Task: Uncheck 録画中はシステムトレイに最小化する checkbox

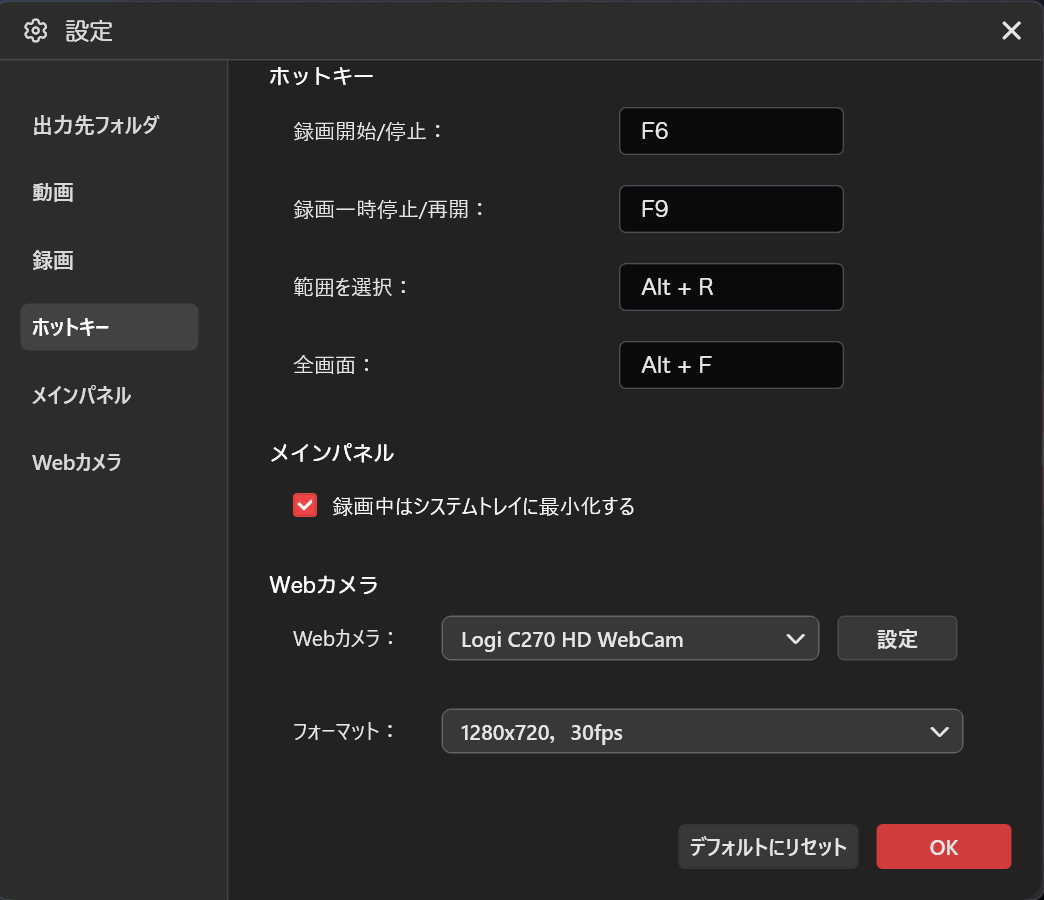Action: point(305,506)
